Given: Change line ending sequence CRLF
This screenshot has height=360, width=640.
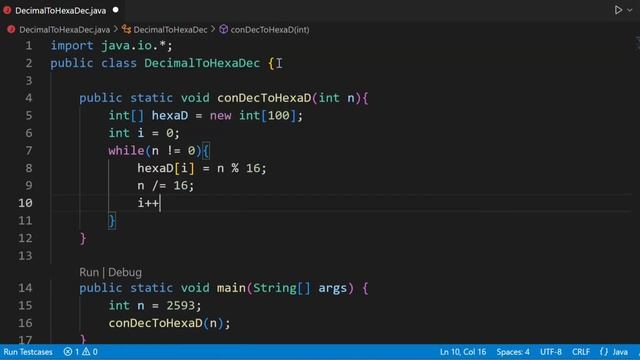Looking at the screenshot, I should coord(580,352).
